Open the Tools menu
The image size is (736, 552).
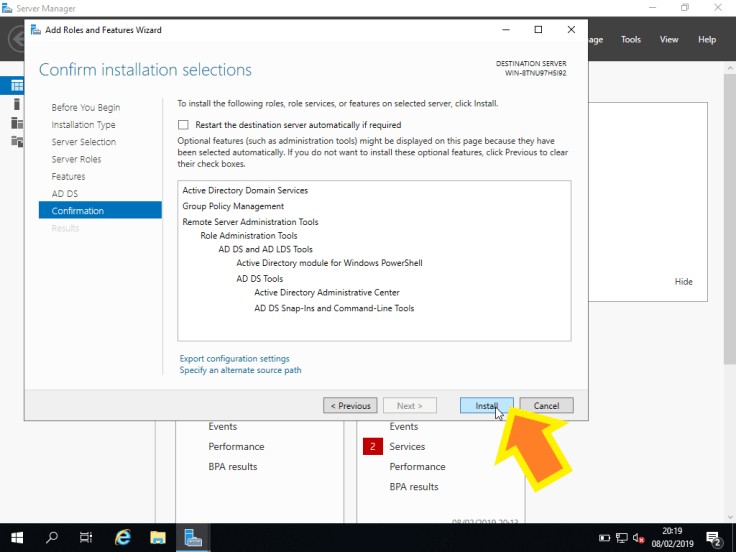pos(631,40)
